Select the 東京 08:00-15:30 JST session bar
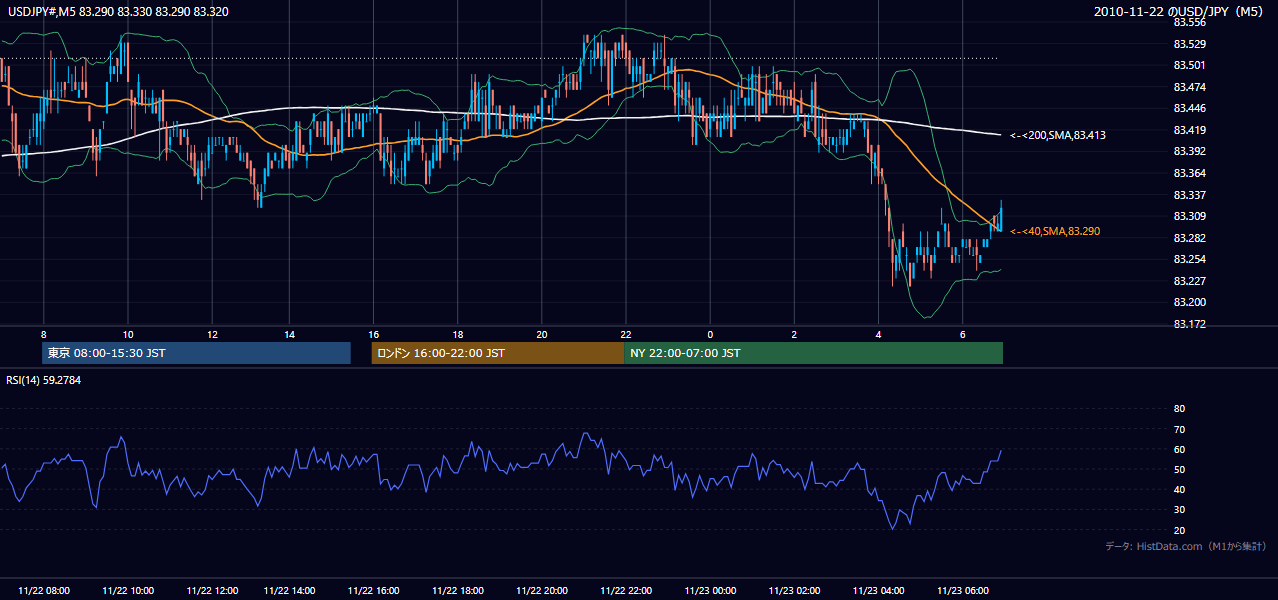 coord(196,353)
